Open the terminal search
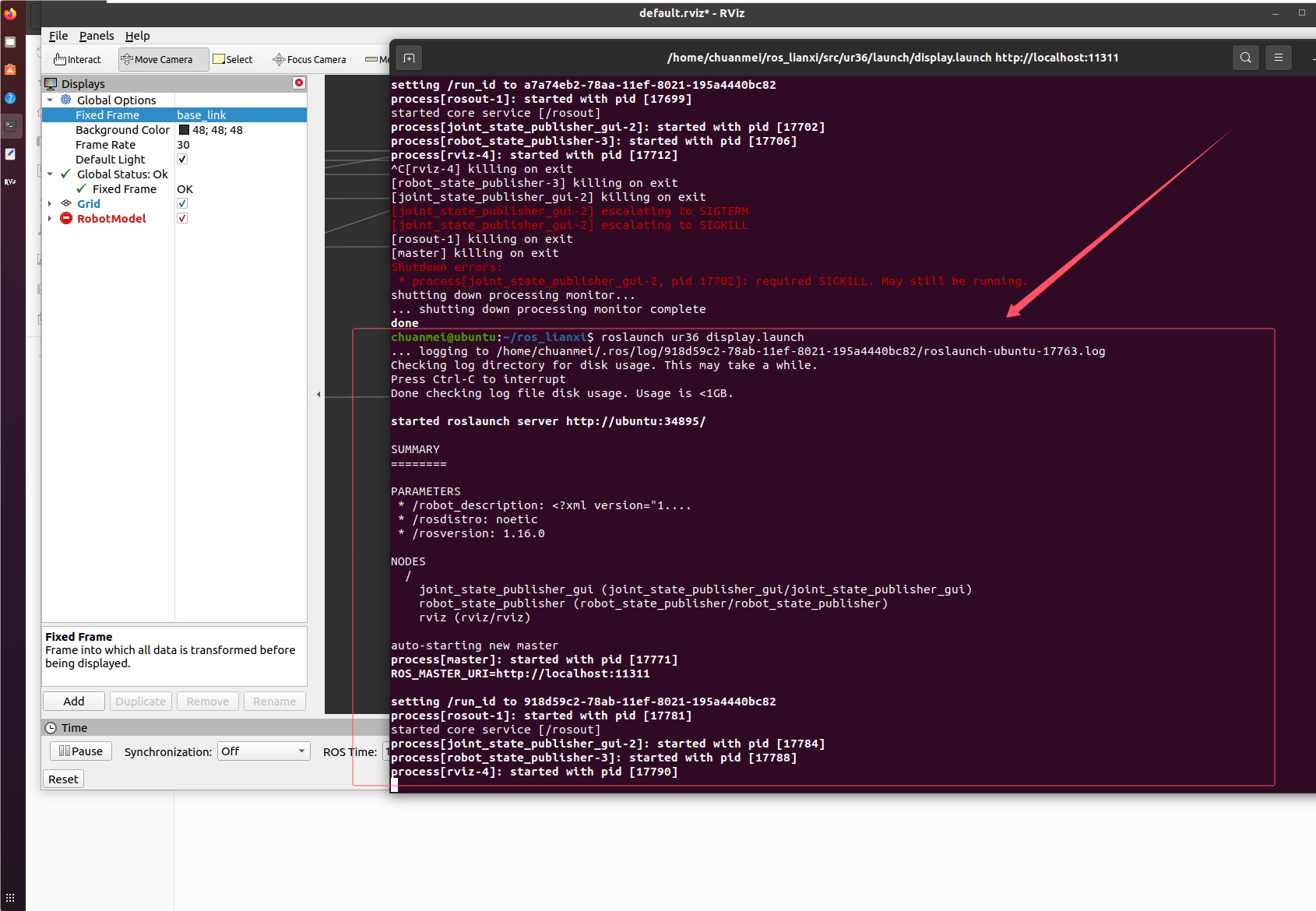Image resolution: width=1316 pixels, height=911 pixels. click(1245, 57)
